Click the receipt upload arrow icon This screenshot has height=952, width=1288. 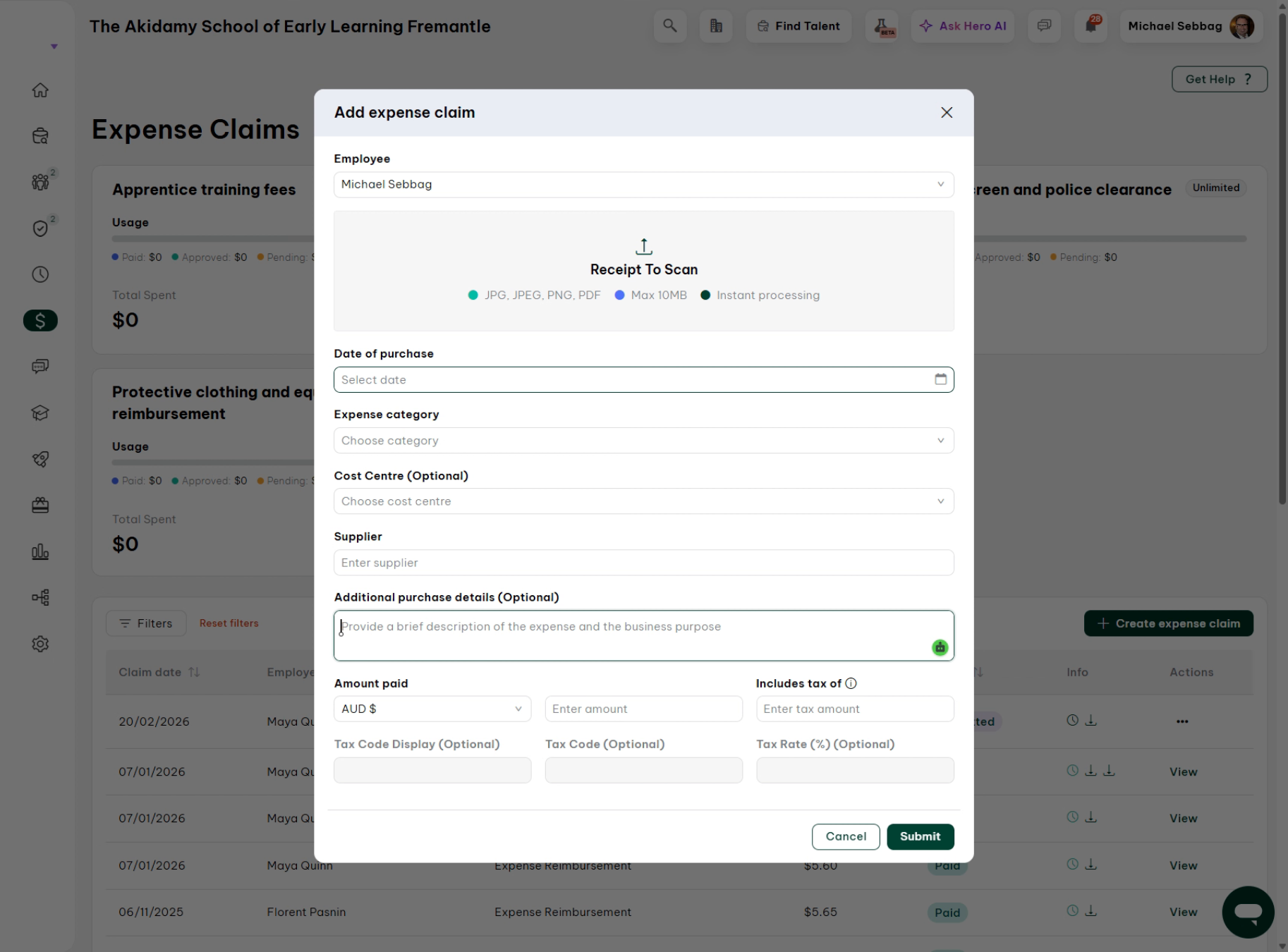coord(644,246)
